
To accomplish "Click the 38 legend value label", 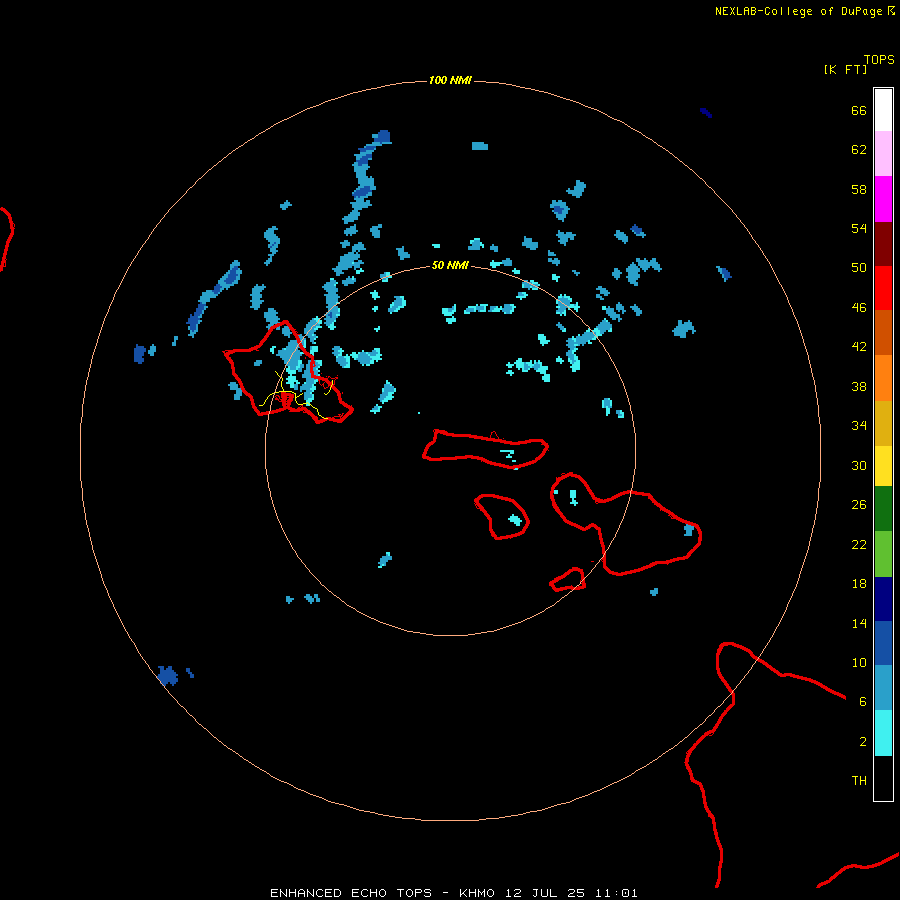I will tap(859, 387).
